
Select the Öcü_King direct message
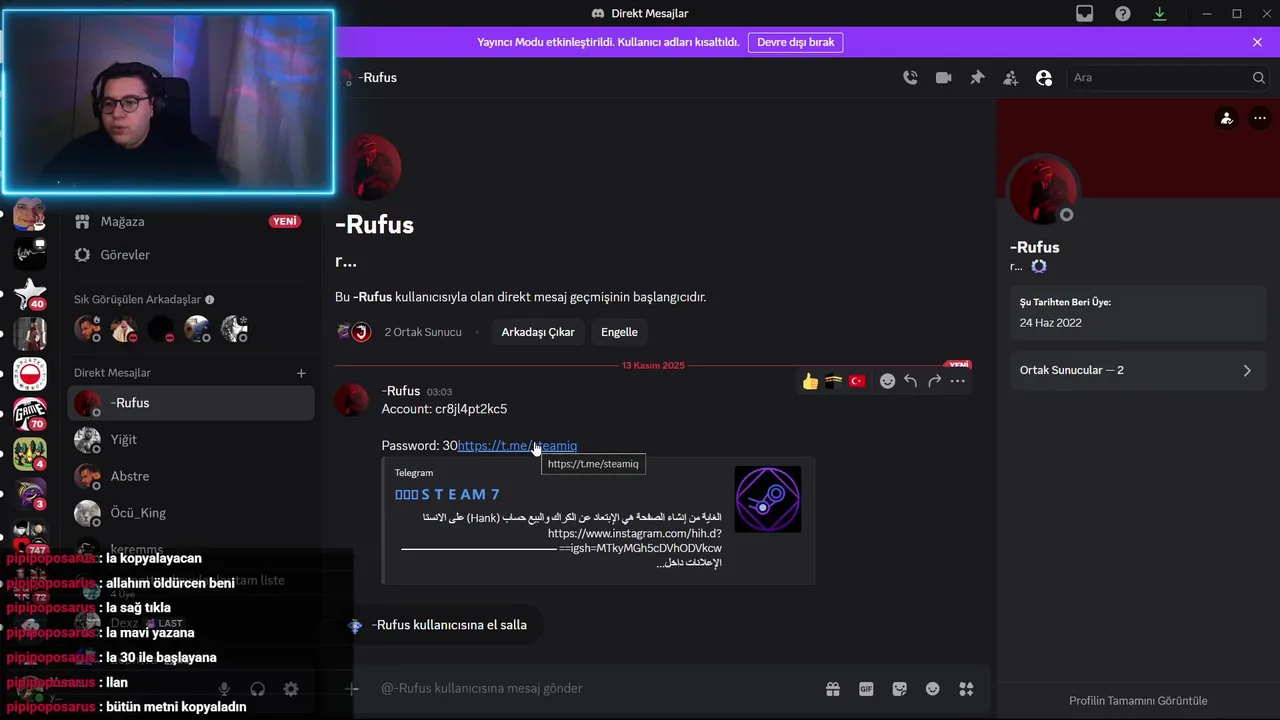point(190,513)
